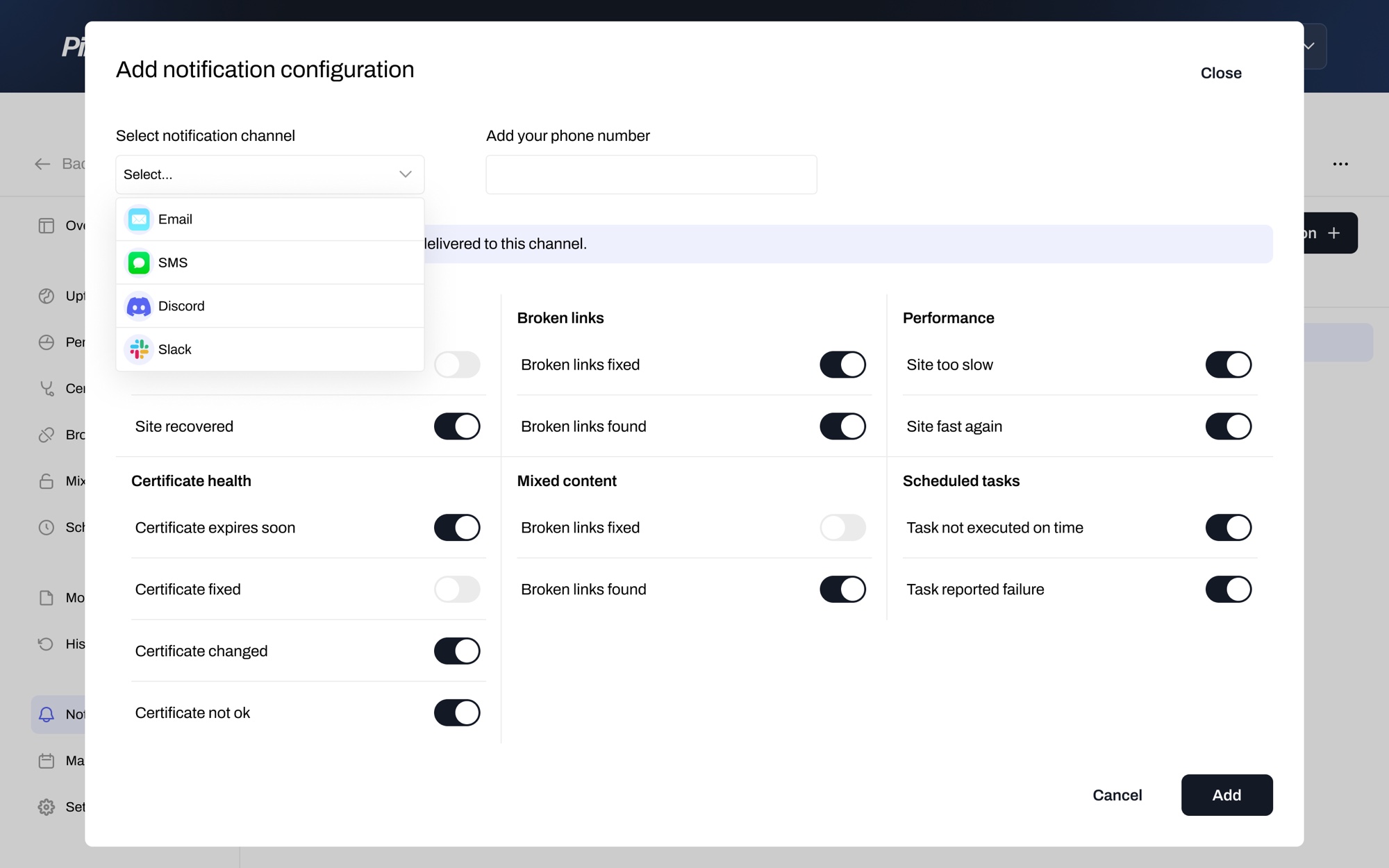Open Broken links icon in sidebar
Image resolution: width=1389 pixels, height=868 pixels.
point(47,435)
